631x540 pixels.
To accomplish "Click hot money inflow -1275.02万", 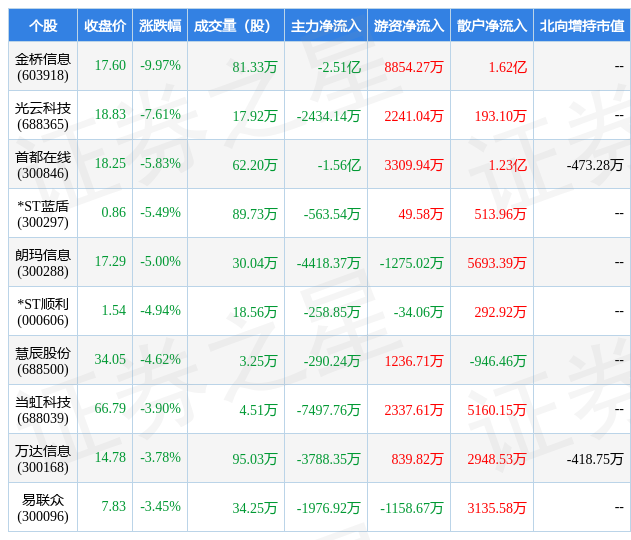I will pyautogui.click(x=411, y=263).
